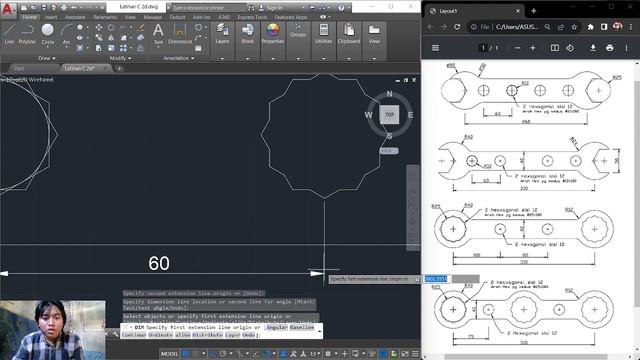Print the PDF from Chrome viewer
Screen dimensions: 640x360
(610, 48)
